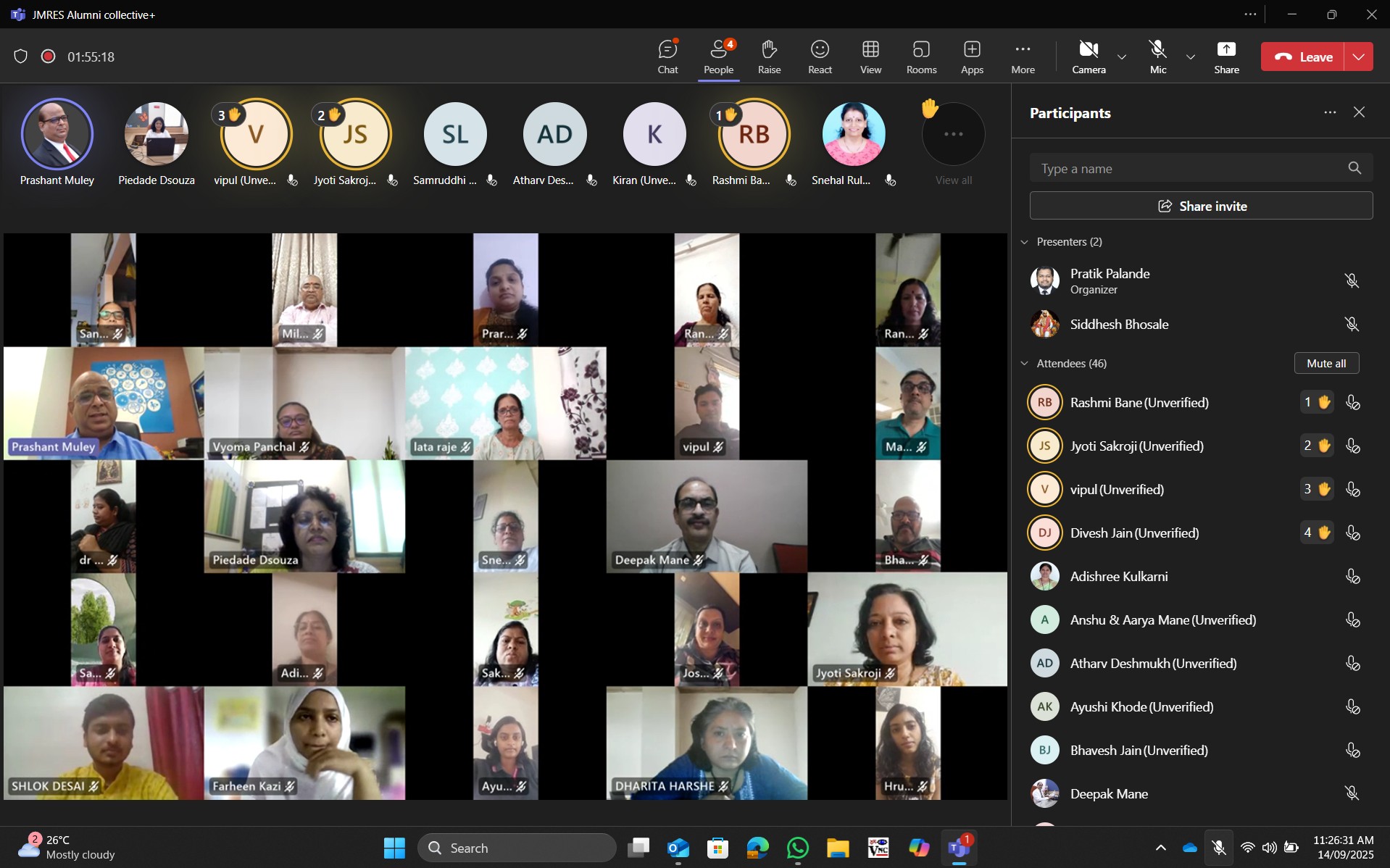Open the Apps panel
The width and height of the screenshot is (1390, 868).
[x=972, y=57]
